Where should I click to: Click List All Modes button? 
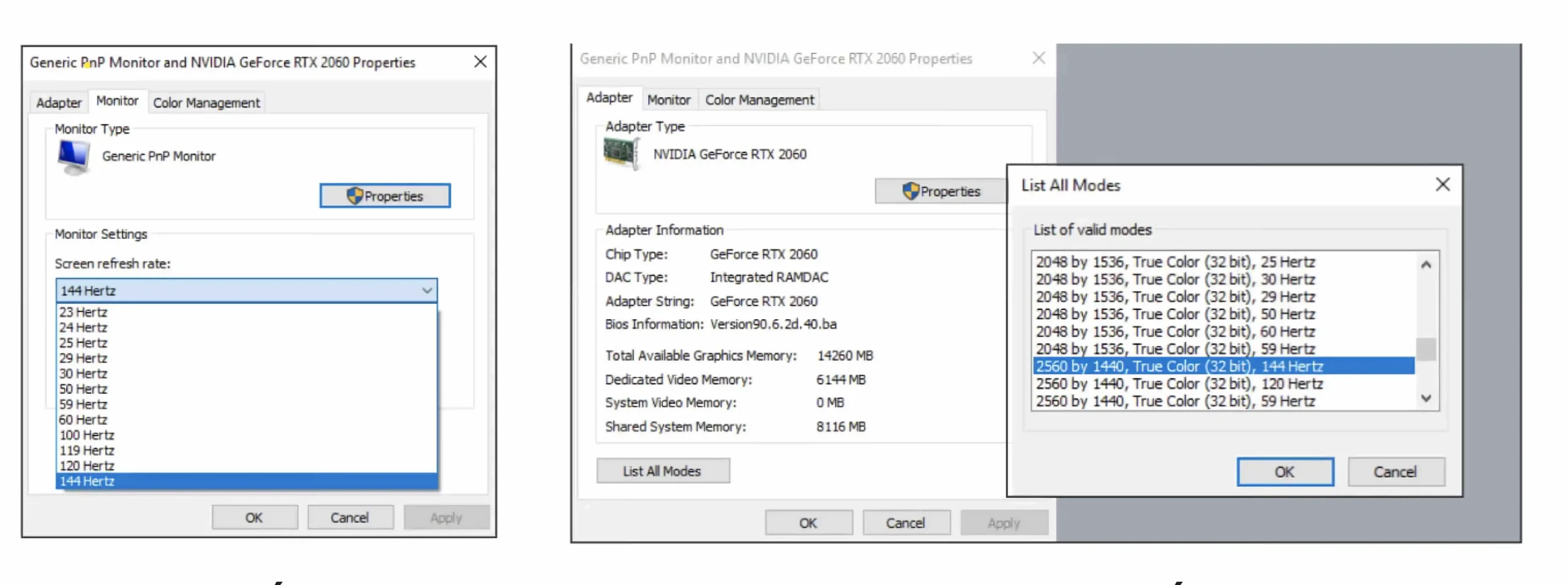tap(662, 471)
